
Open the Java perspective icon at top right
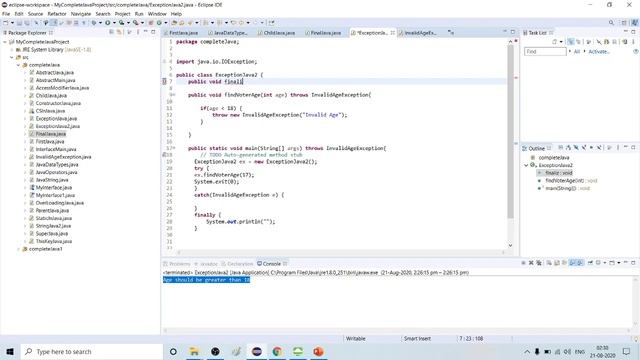635,23
